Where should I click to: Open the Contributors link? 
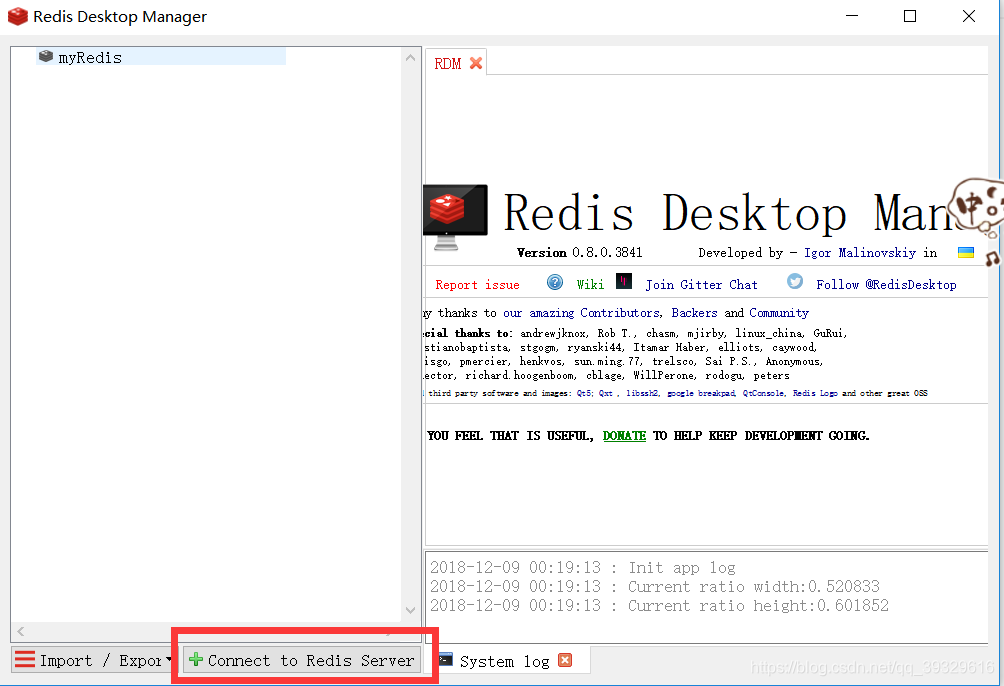pos(619,313)
